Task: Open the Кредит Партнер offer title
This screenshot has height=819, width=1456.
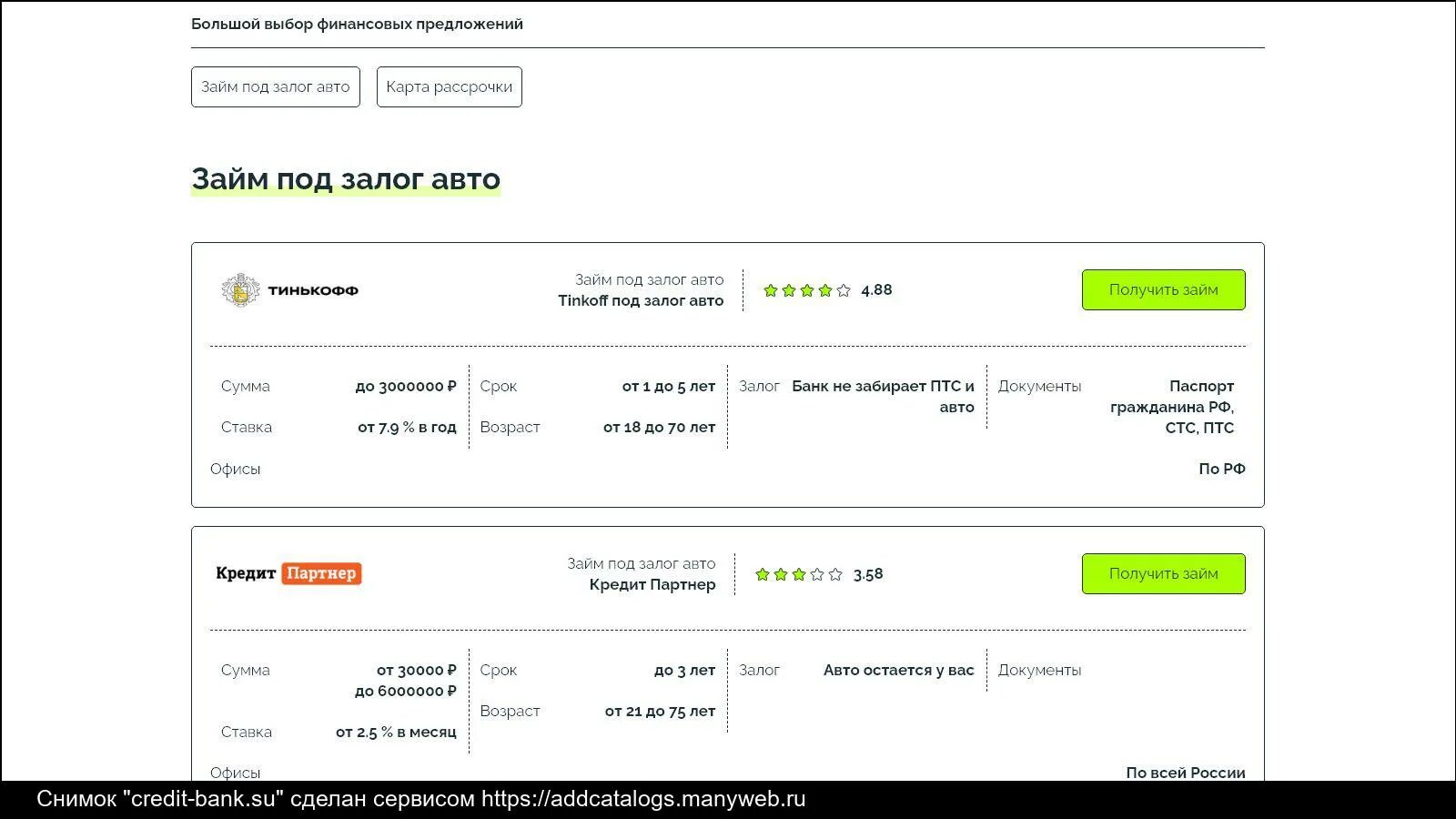Action: tap(652, 584)
